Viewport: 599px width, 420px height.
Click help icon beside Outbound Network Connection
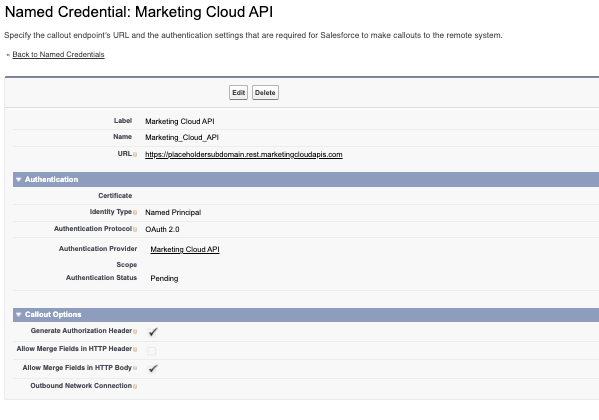pos(135,386)
